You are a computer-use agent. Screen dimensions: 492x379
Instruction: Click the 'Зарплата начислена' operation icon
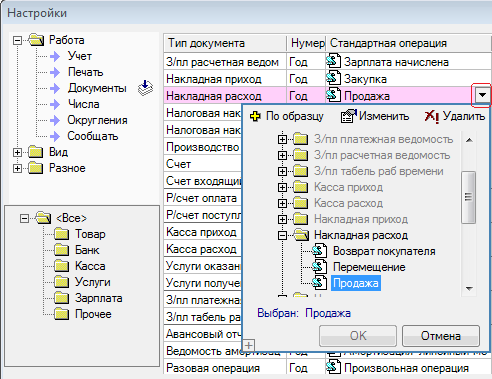pyautogui.click(x=333, y=61)
